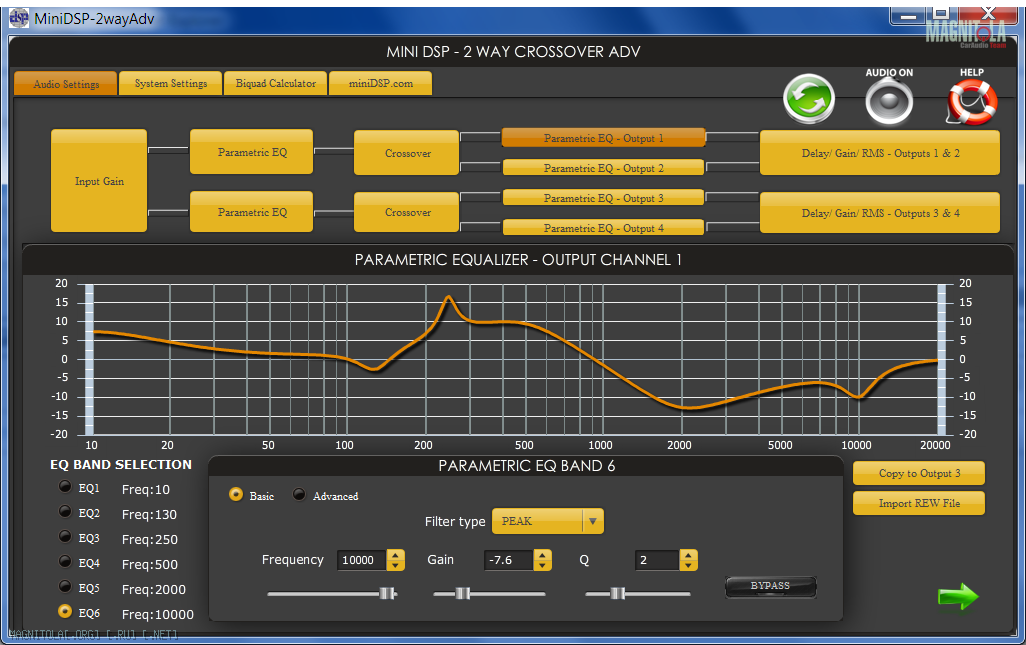The height and width of the screenshot is (645, 1026).
Task: Toggle the Audio On speaker icon
Action: pyautogui.click(x=889, y=101)
